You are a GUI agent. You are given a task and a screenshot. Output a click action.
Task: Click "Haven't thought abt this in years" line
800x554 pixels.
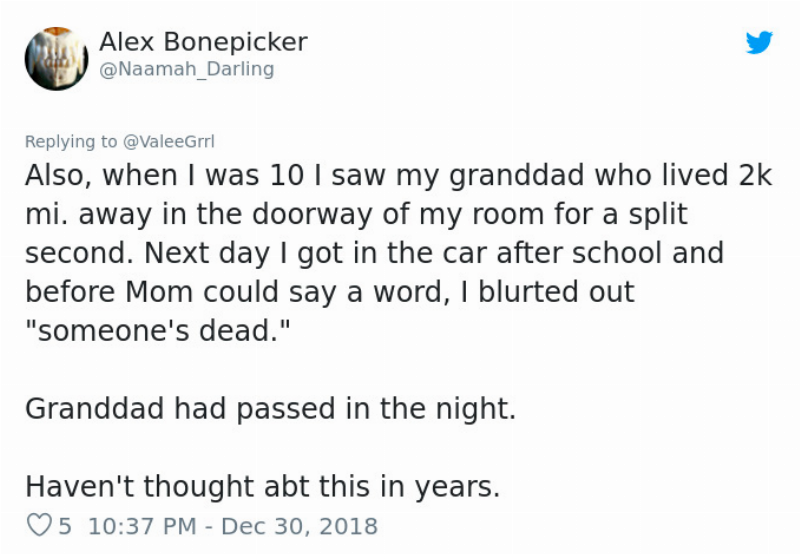[x=261, y=486]
